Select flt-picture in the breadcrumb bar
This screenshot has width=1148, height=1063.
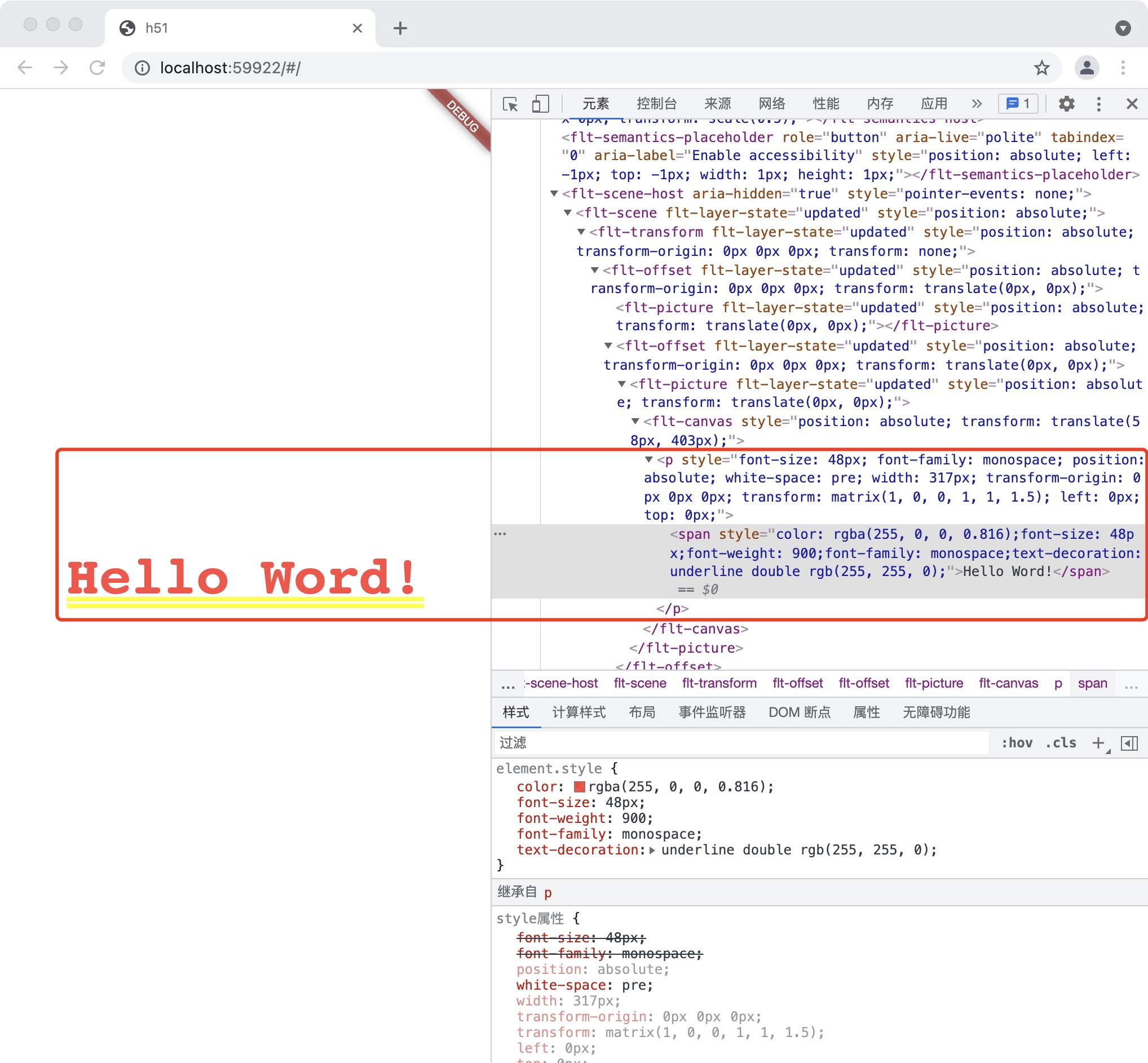pyautogui.click(x=933, y=683)
